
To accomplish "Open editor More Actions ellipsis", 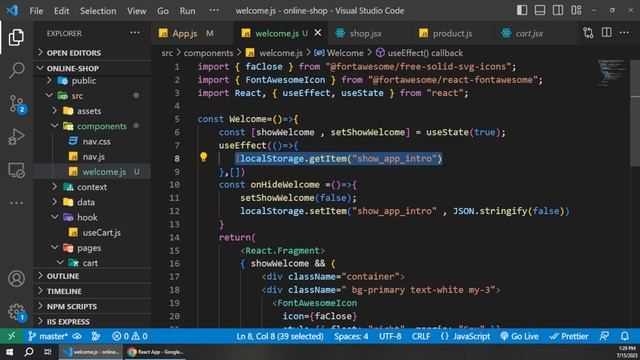I will point(624,33).
